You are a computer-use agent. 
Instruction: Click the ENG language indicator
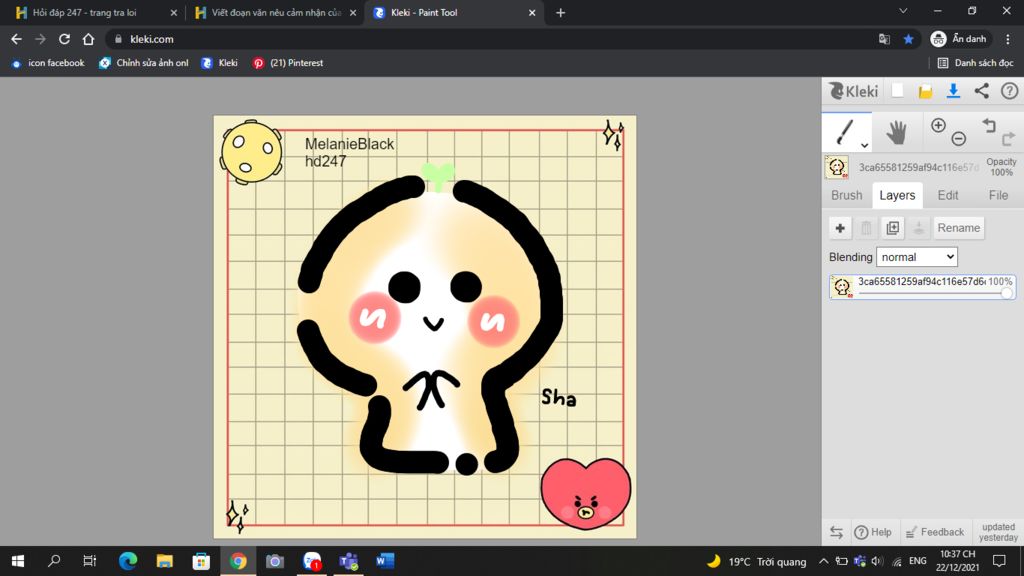(918, 561)
